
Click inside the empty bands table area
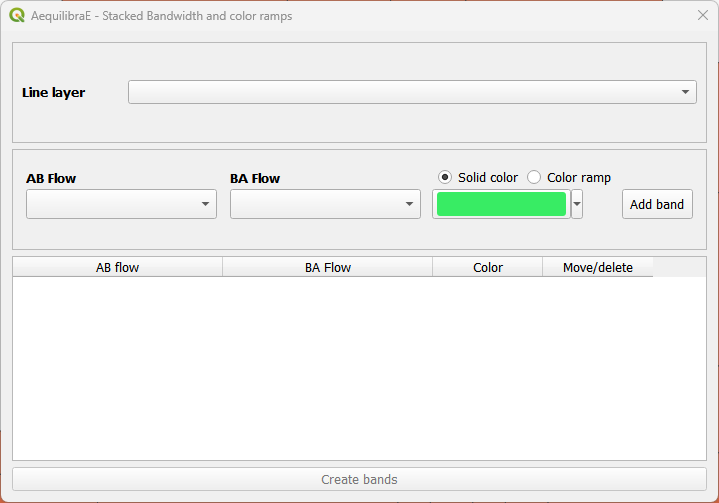[359, 368]
